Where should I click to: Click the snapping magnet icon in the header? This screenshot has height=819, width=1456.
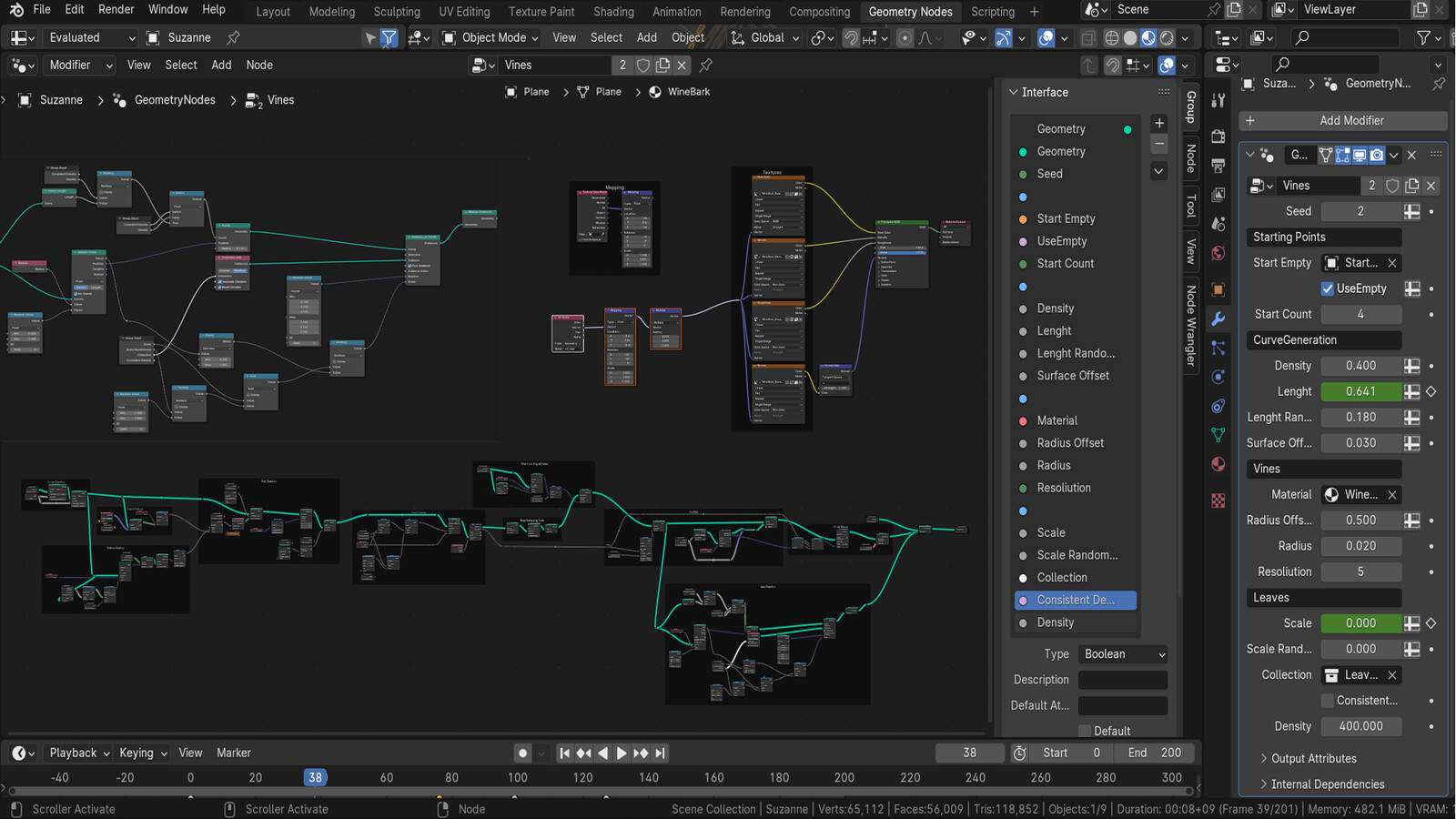pyautogui.click(x=850, y=37)
